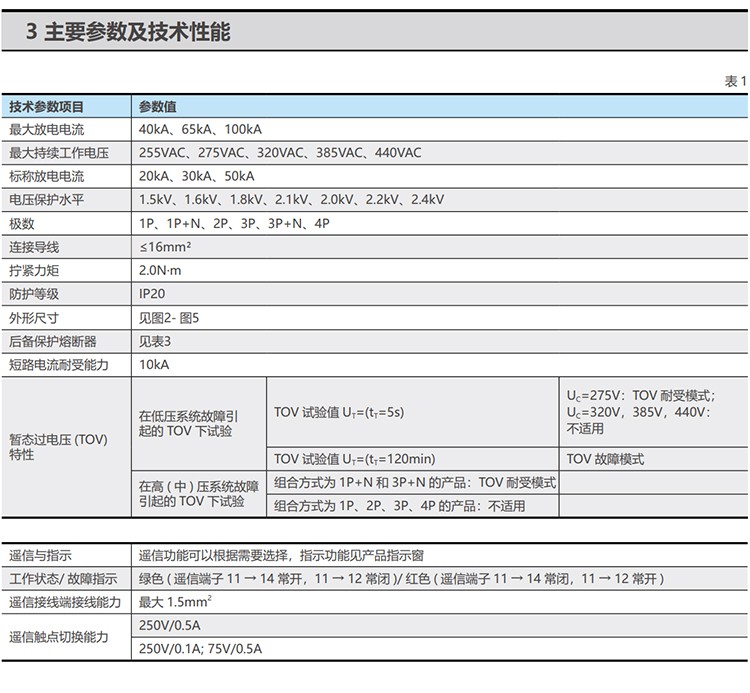Click the section heading 3 主要参数及技术性能
This screenshot has width=750, height=693.
pos(128,32)
